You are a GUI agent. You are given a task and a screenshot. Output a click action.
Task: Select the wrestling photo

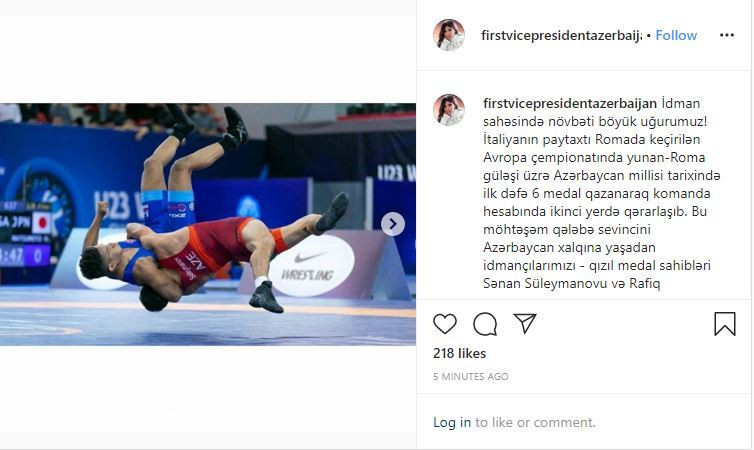(208, 224)
